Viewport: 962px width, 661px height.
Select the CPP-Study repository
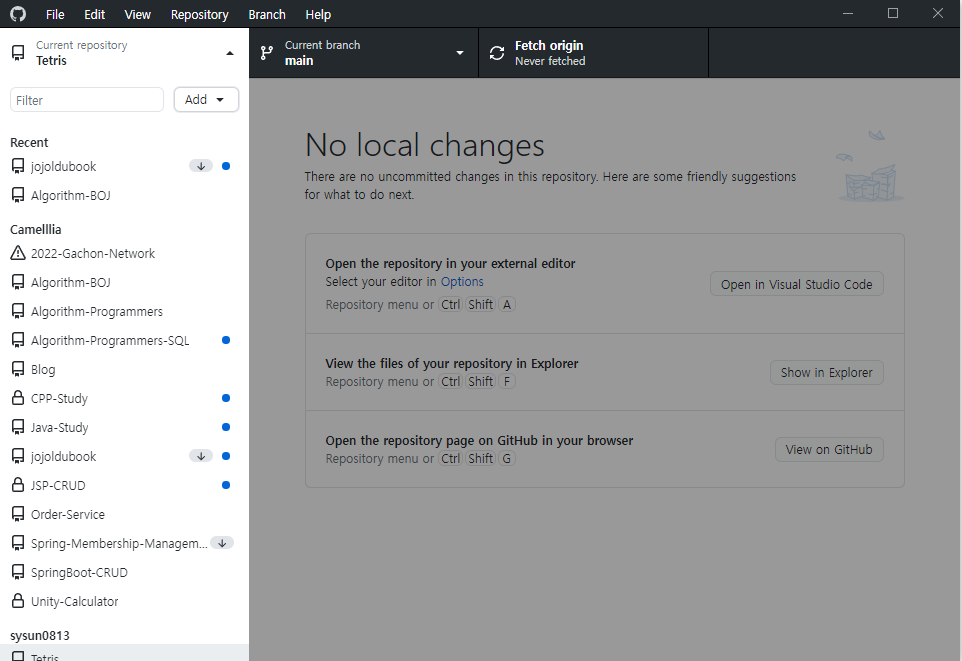click(125, 398)
